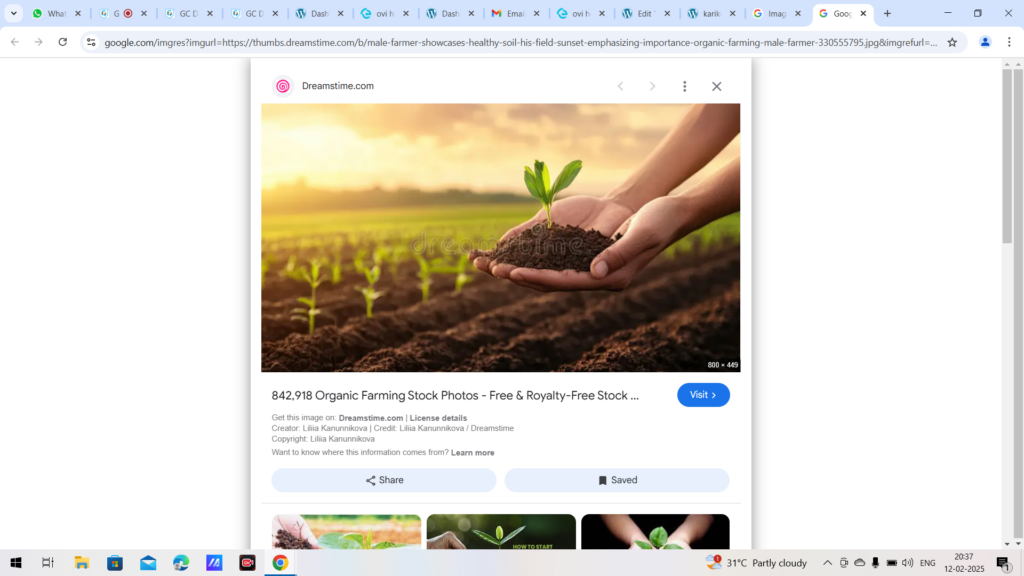The height and width of the screenshot is (576, 1024).
Task: Go to the next image arrow
Action: (x=652, y=86)
